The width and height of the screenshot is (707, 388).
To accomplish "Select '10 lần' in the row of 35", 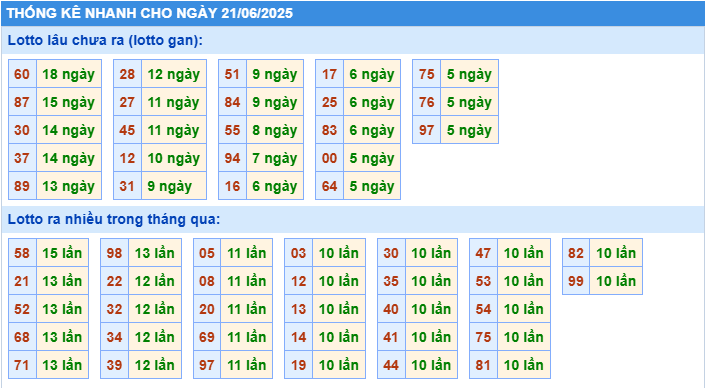I will (x=431, y=281).
